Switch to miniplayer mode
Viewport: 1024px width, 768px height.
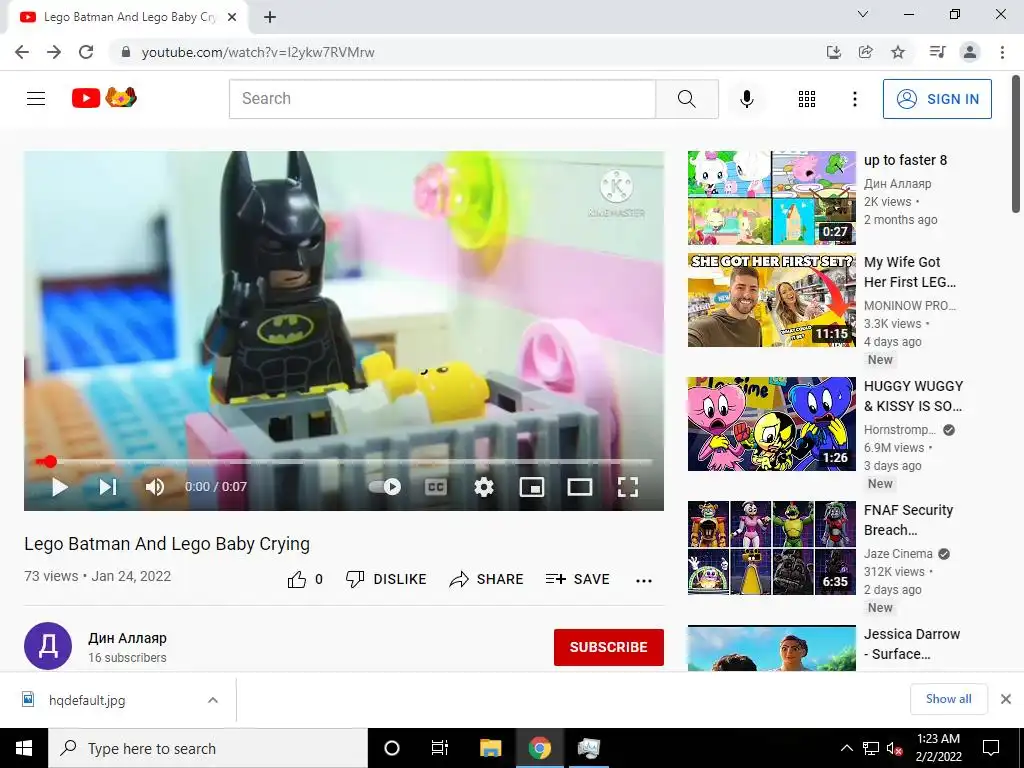pyautogui.click(x=532, y=487)
